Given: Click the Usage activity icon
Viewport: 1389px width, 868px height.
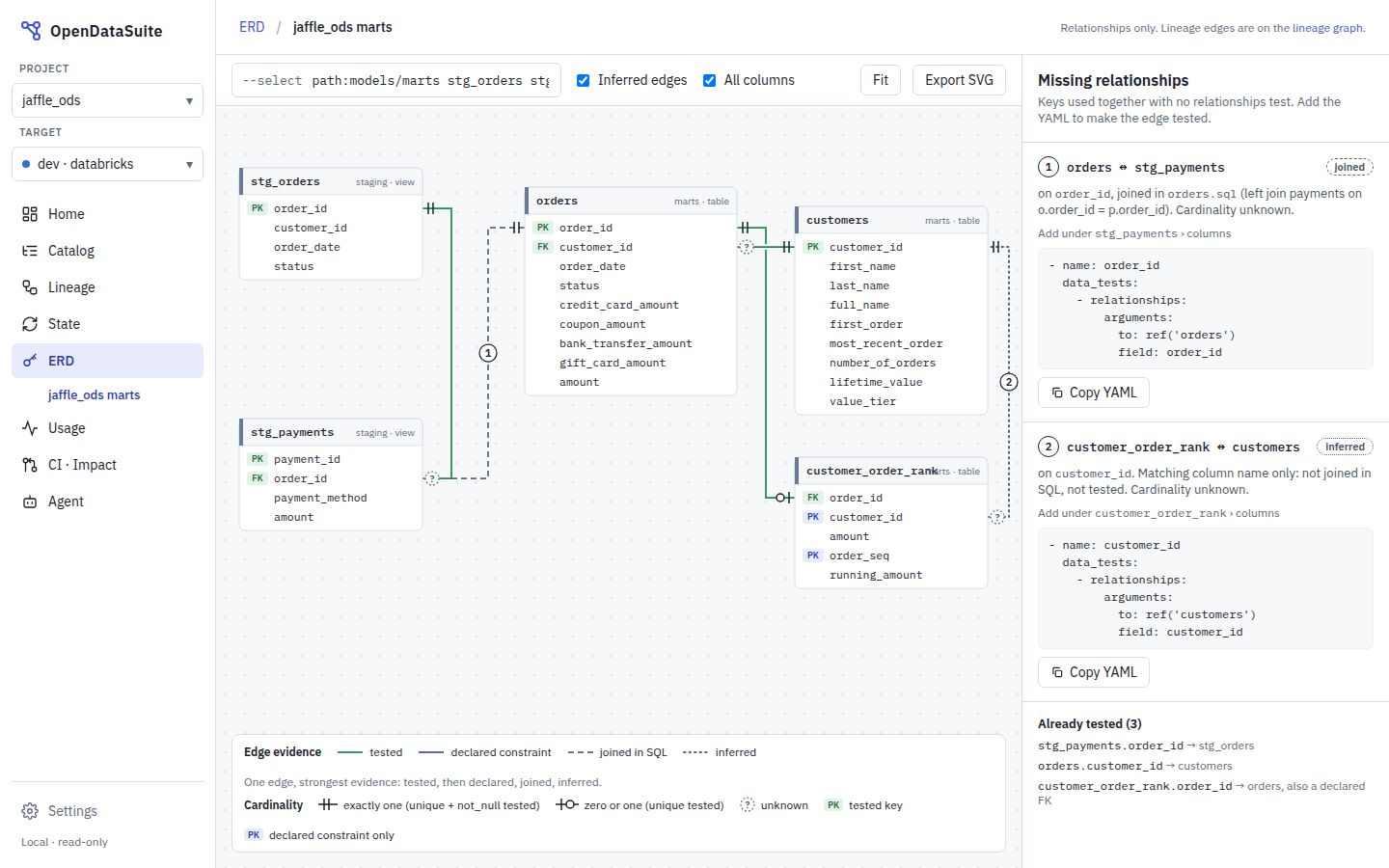Looking at the screenshot, I should tap(30, 428).
